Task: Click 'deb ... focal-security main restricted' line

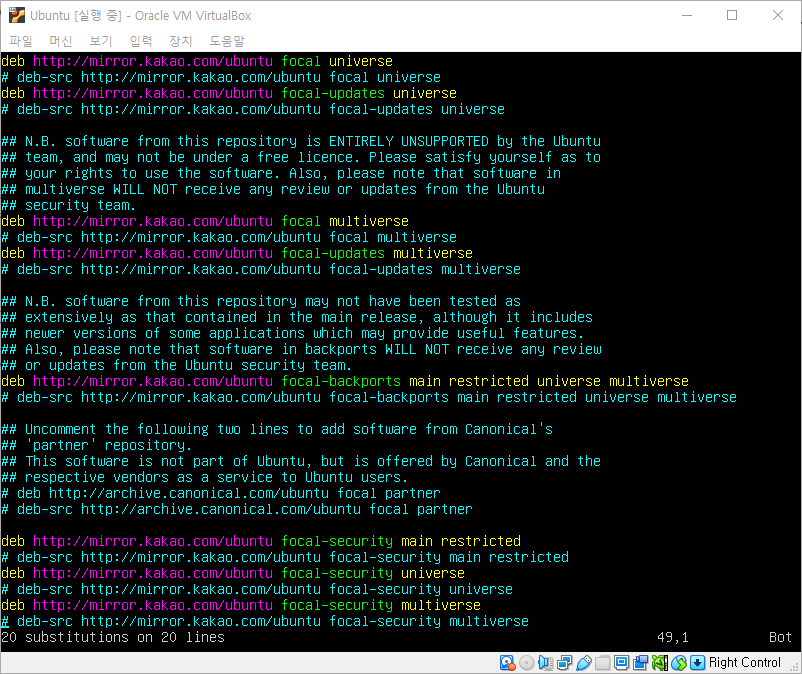Action: [261, 541]
